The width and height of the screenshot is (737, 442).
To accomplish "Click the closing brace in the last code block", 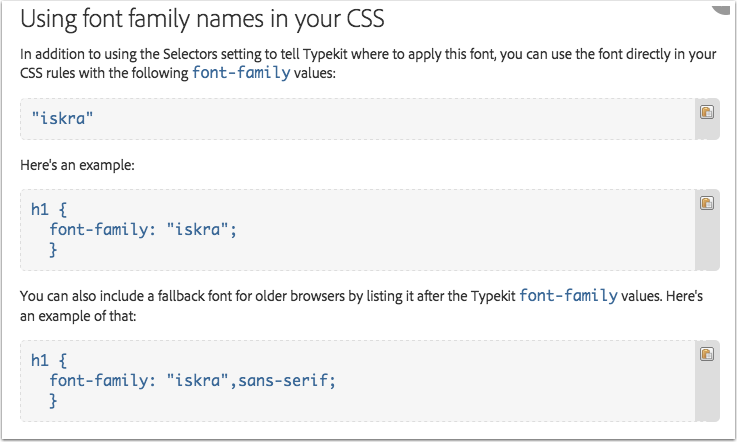I will pos(53,401).
